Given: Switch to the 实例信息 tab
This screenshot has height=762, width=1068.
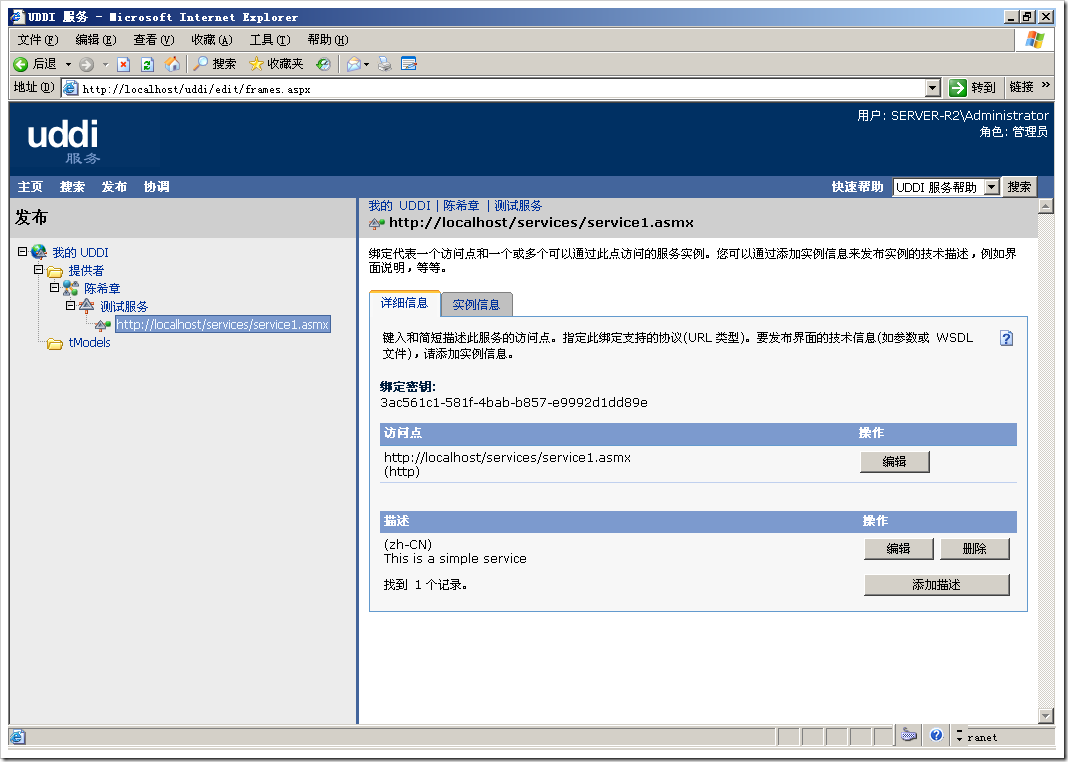Looking at the screenshot, I should pos(476,304).
